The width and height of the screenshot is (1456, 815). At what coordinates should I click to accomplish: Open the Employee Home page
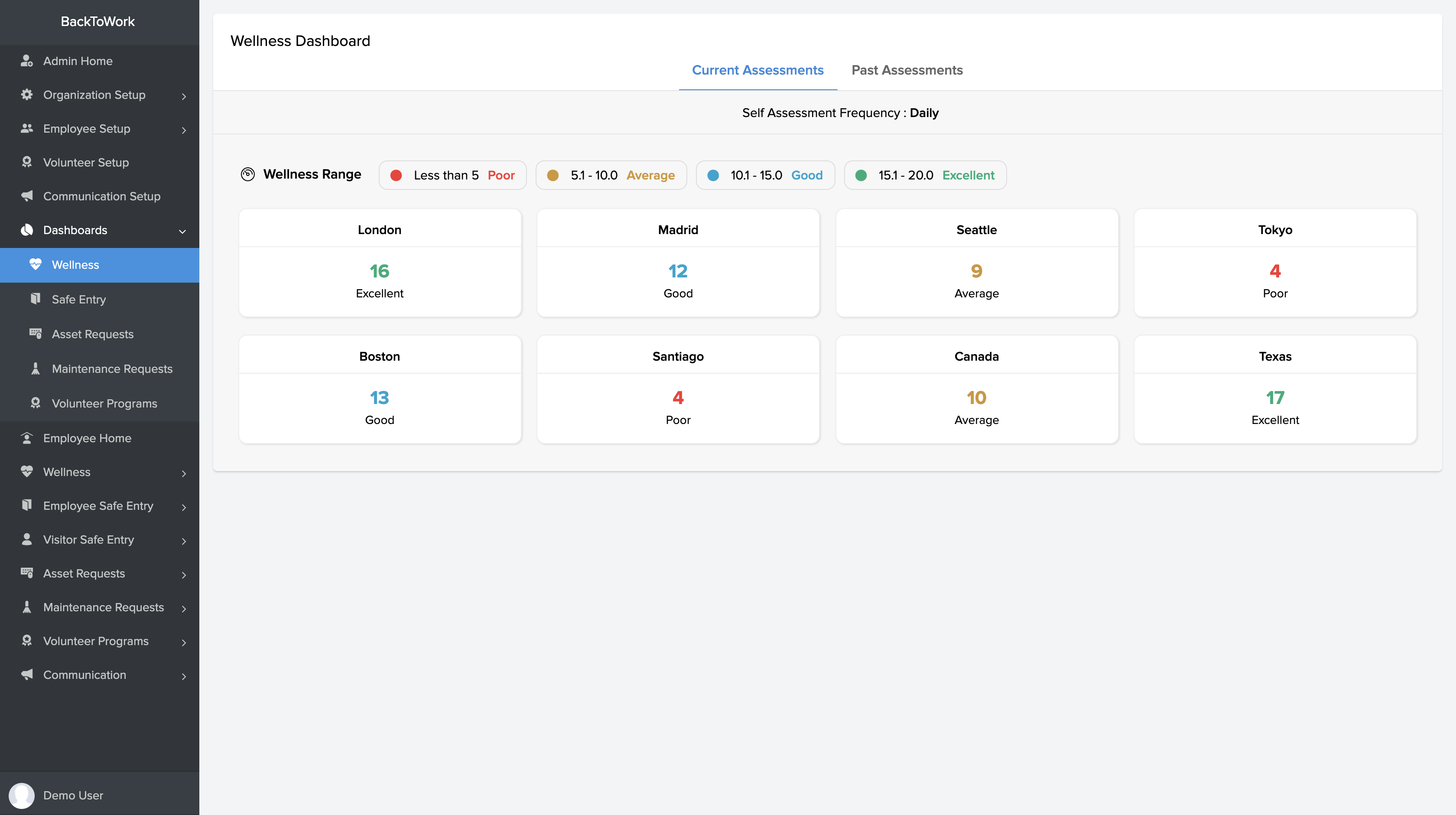[87, 438]
